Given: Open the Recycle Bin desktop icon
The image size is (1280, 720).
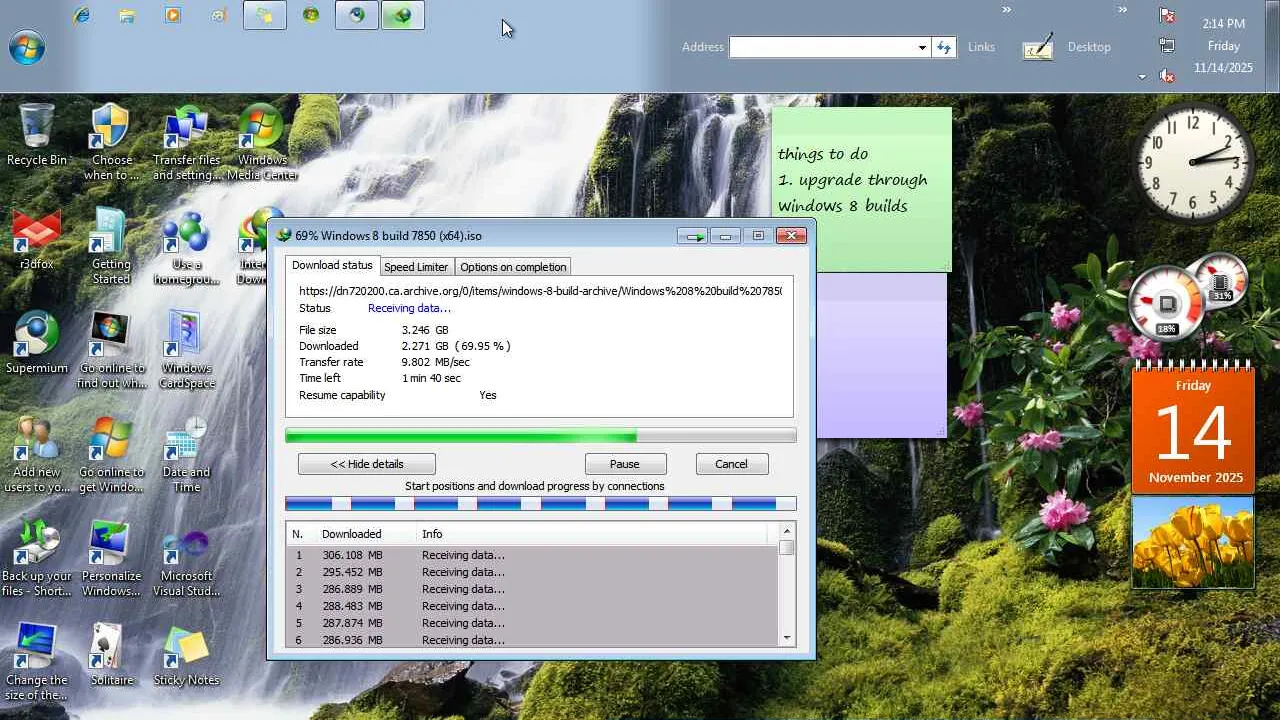Looking at the screenshot, I should [x=37, y=135].
